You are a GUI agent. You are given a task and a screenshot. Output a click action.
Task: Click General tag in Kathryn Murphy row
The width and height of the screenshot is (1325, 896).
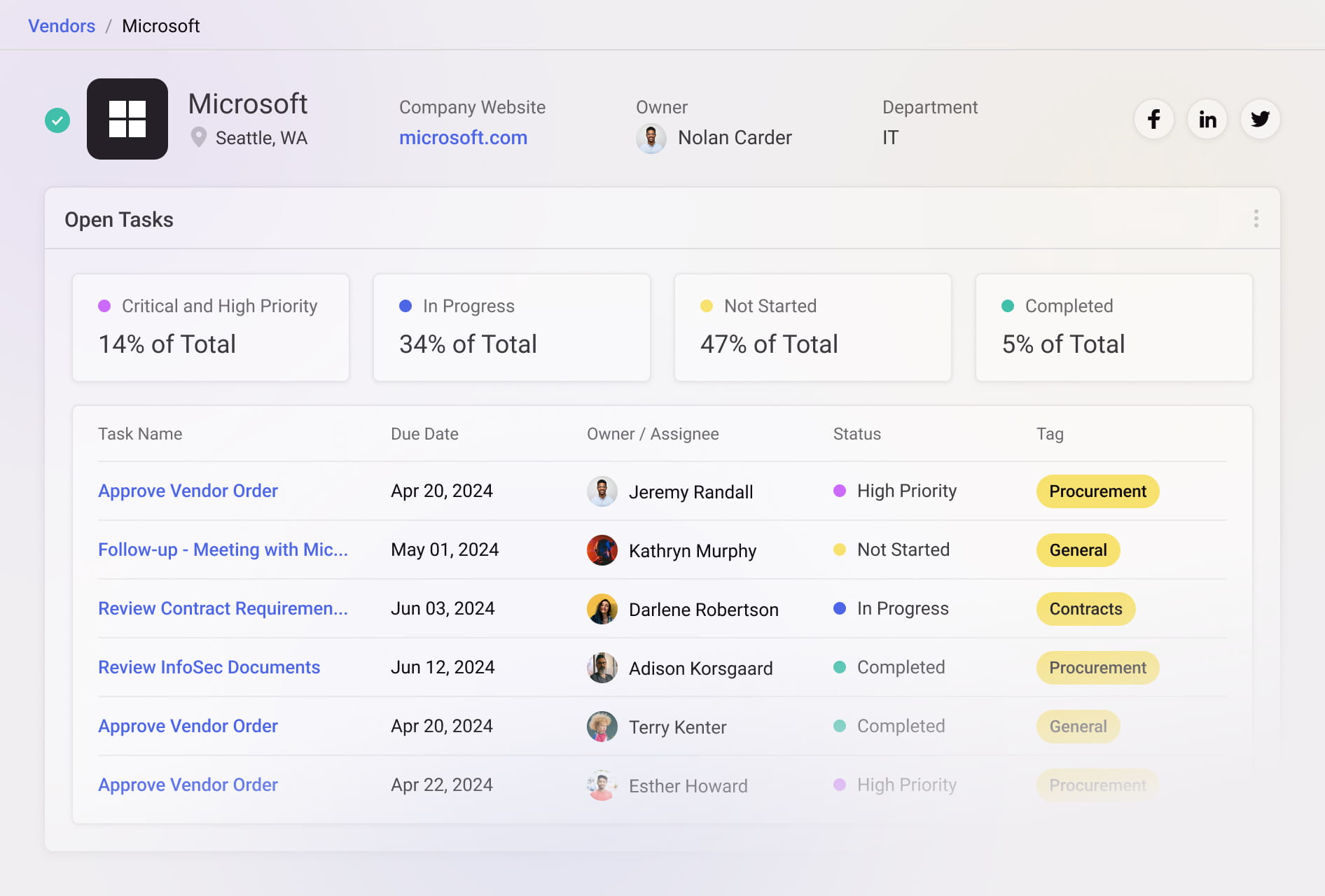[x=1078, y=550]
